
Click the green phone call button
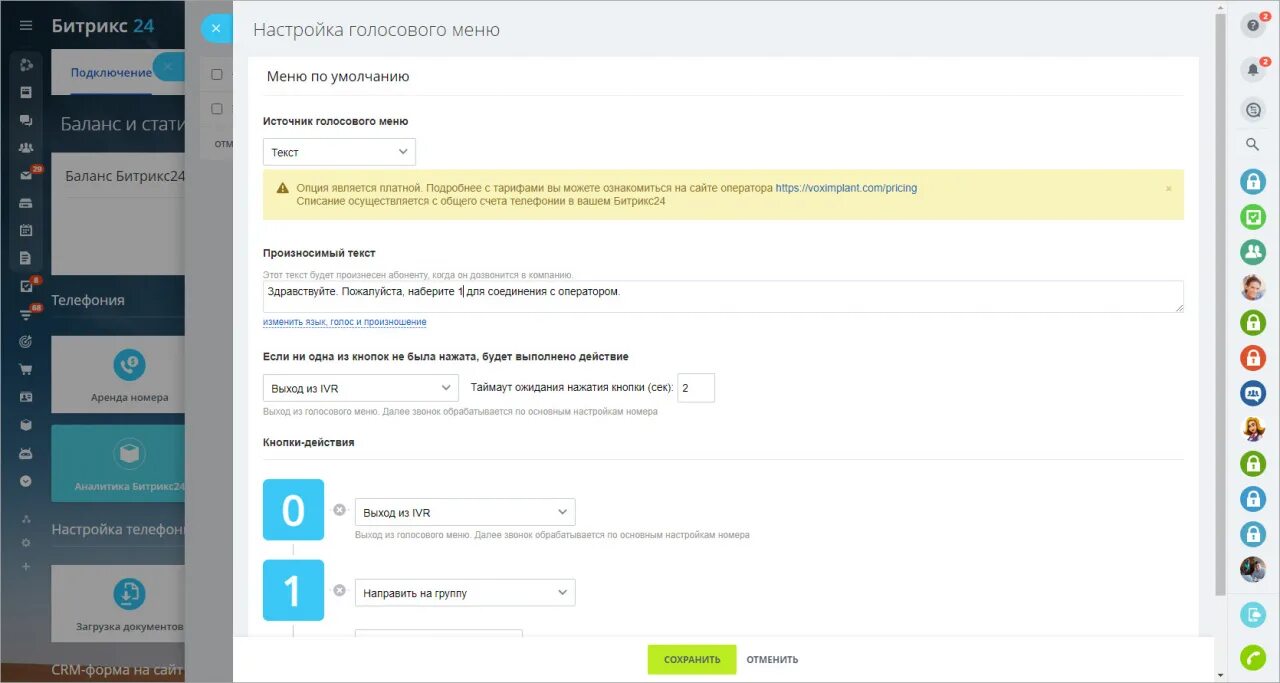tap(1252, 658)
